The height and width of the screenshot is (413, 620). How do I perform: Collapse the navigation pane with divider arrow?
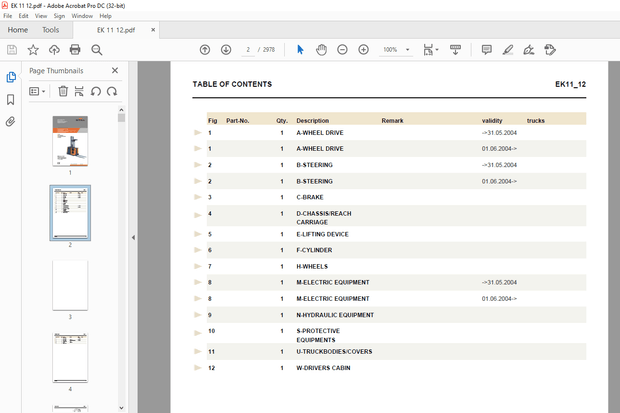pos(133,237)
